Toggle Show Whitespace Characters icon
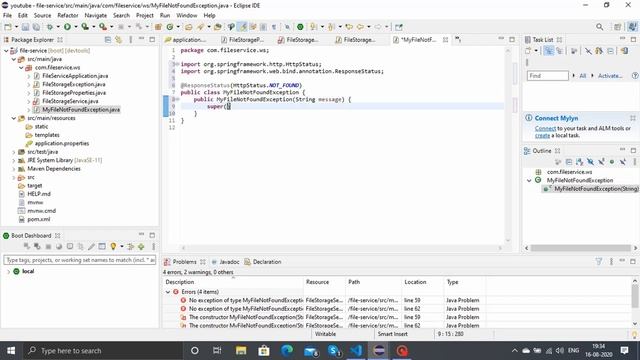 [x=274, y=27]
